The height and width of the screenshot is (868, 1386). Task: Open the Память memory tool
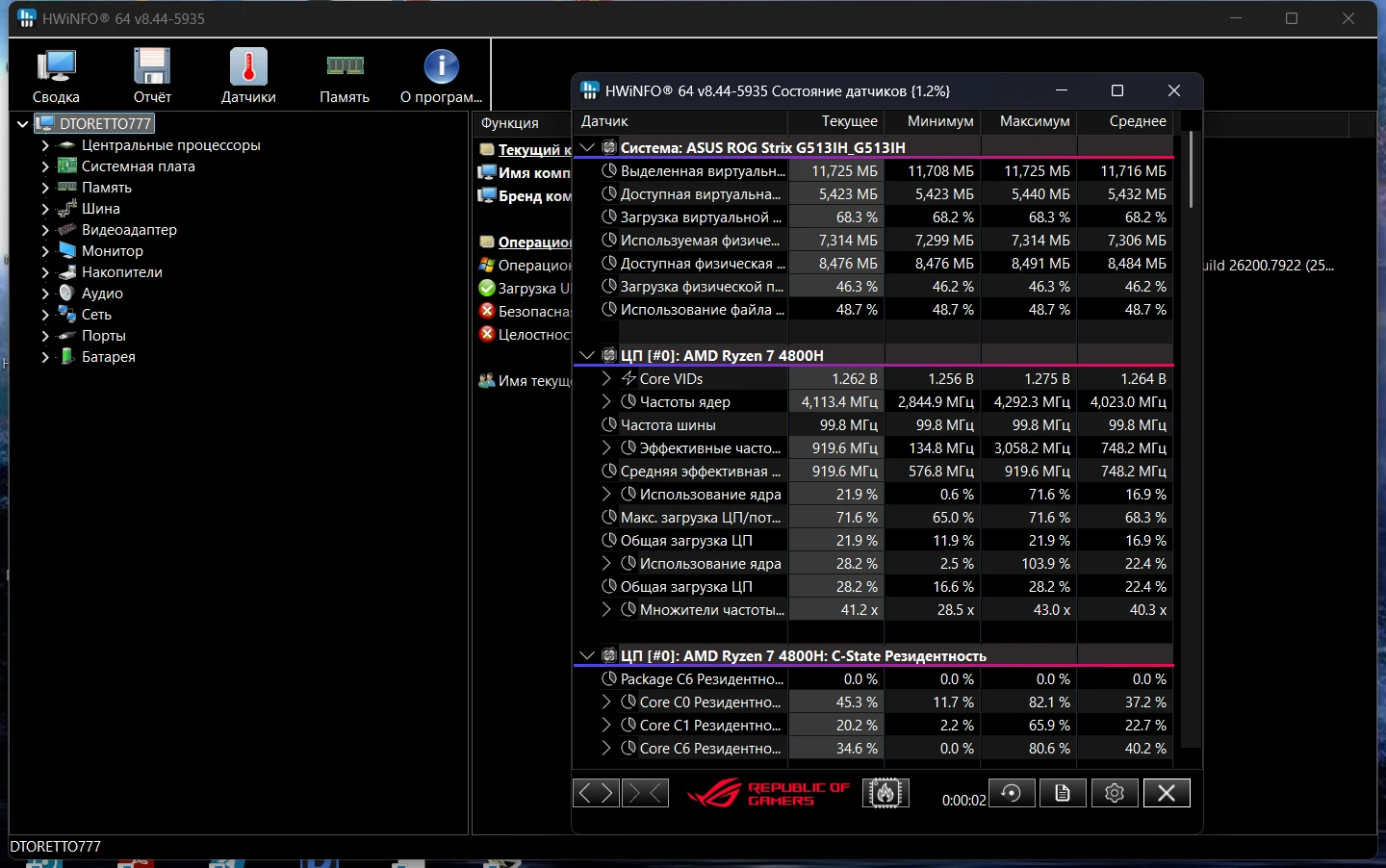[x=345, y=76]
